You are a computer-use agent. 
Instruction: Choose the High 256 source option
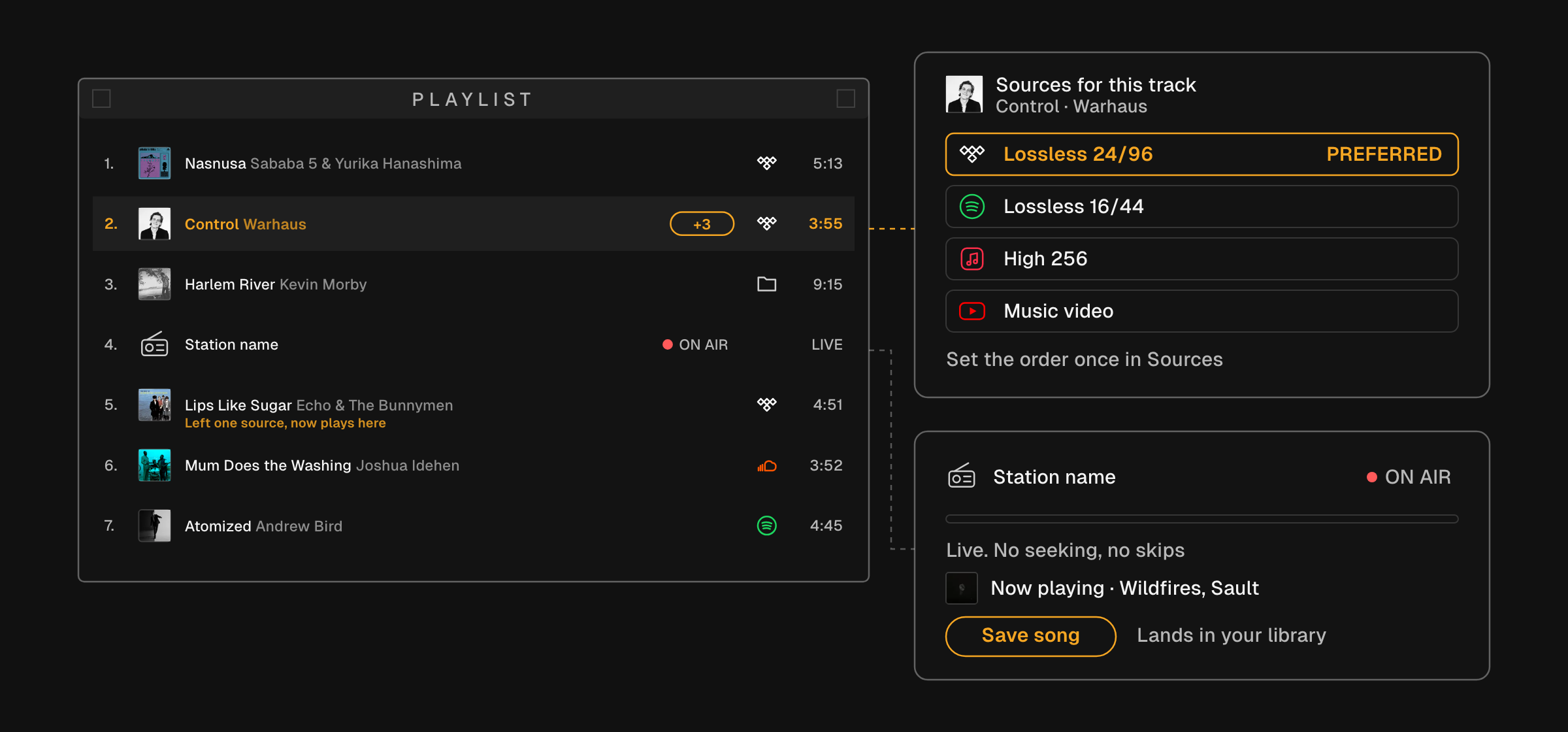tap(1201, 259)
